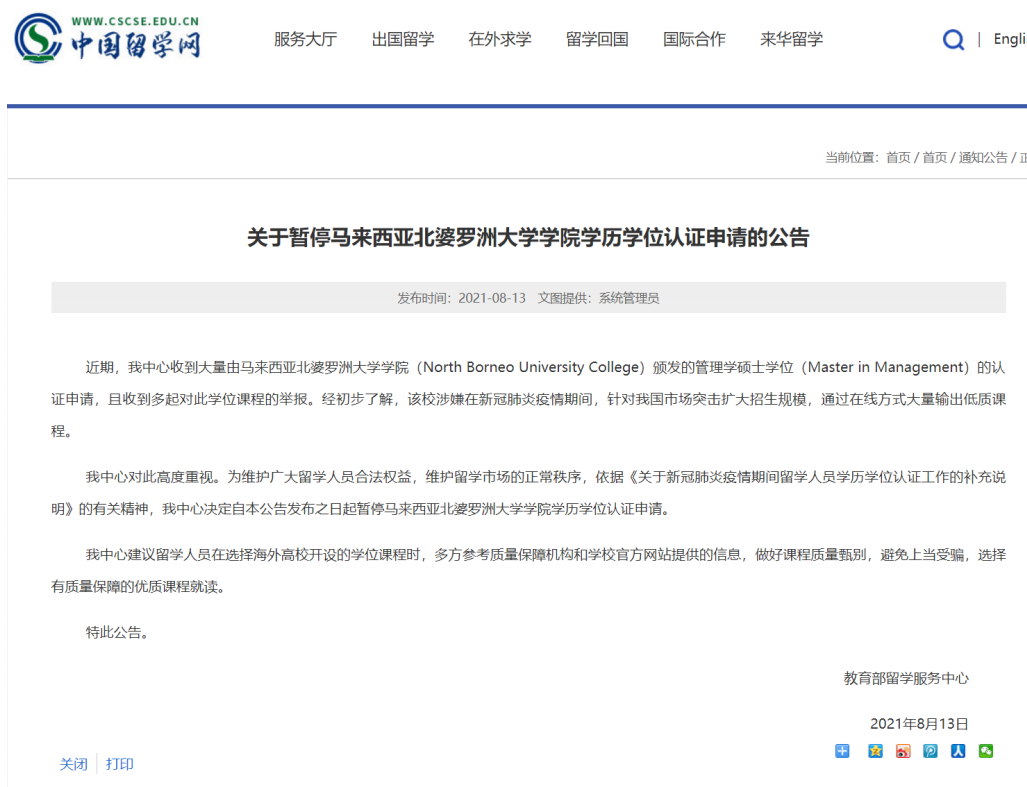The width and height of the screenshot is (1027, 787).
Task: Open the 服务大厅 menu
Action: [x=305, y=39]
